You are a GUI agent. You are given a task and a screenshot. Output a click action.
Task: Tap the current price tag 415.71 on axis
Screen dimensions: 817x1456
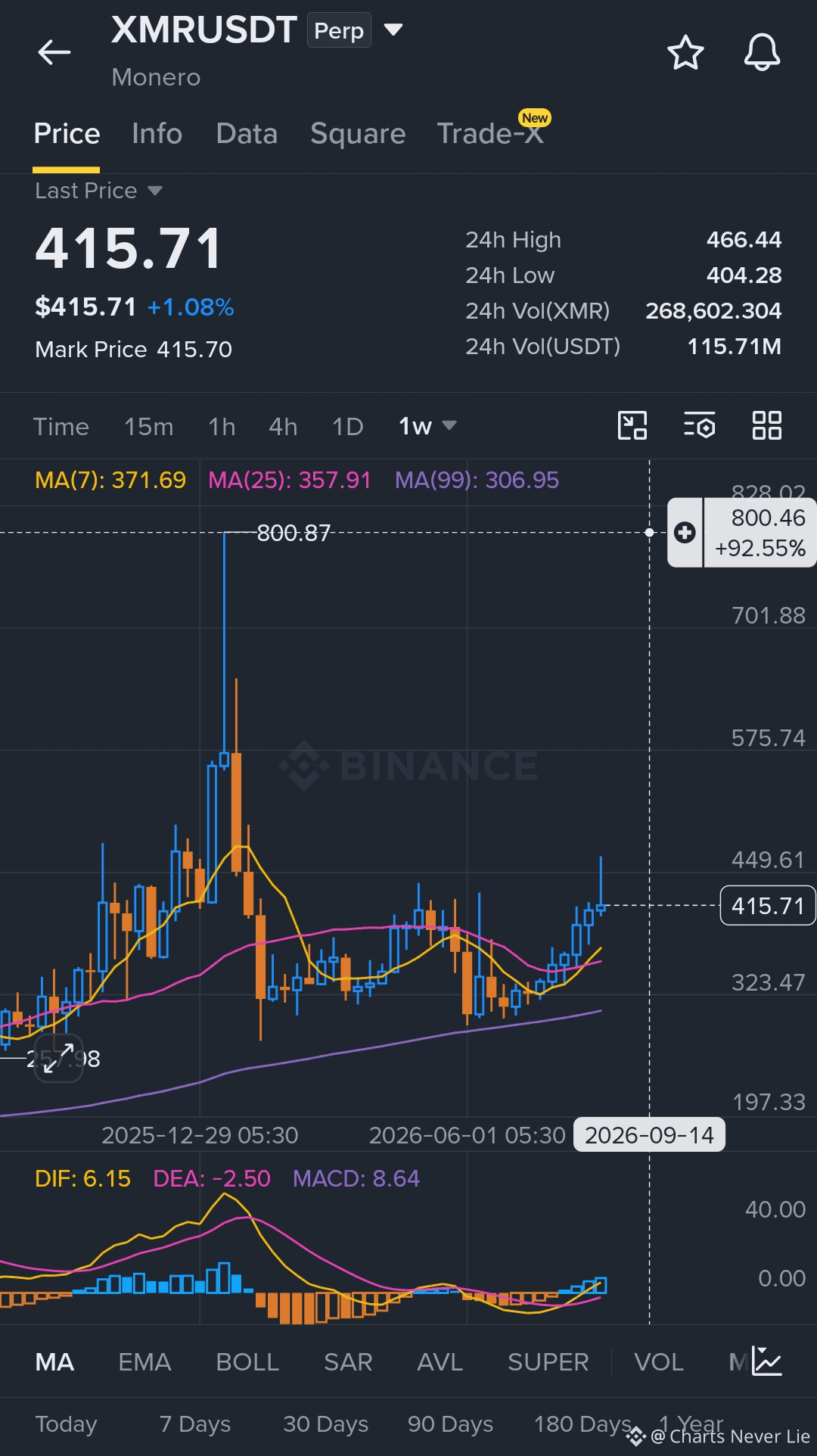click(768, 906)
